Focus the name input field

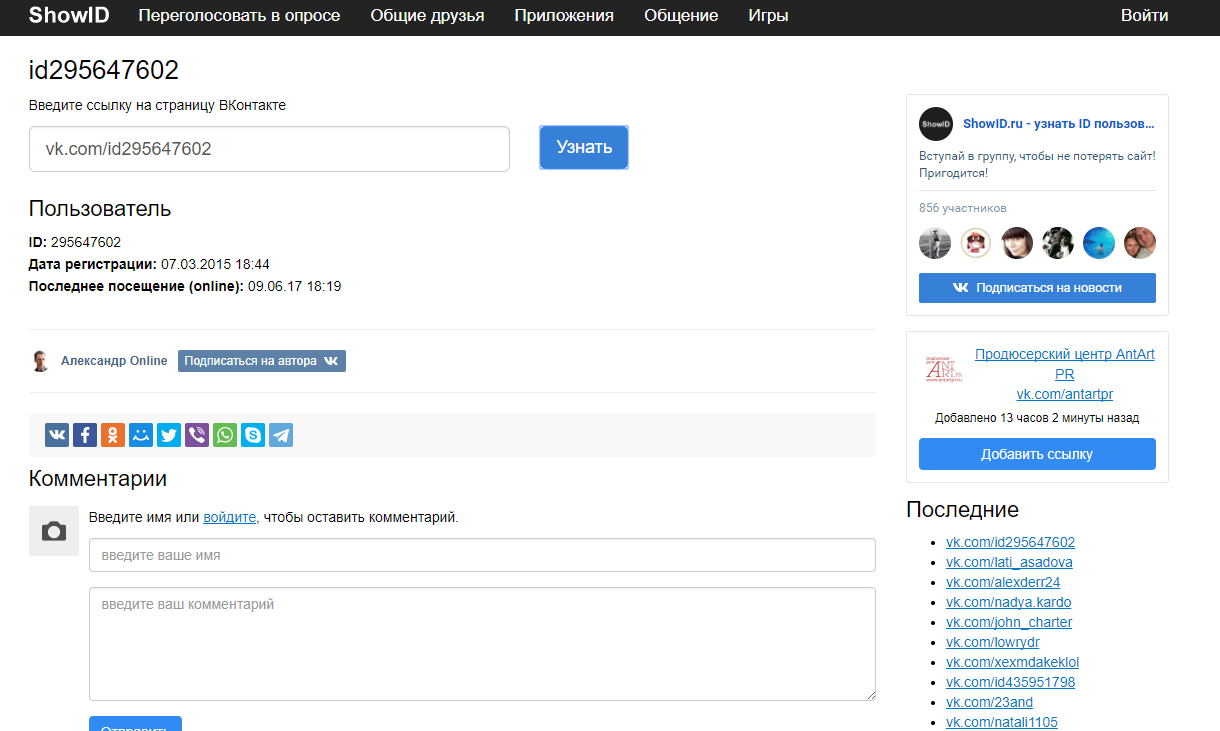pyautogui.click(x=482, y=555)
